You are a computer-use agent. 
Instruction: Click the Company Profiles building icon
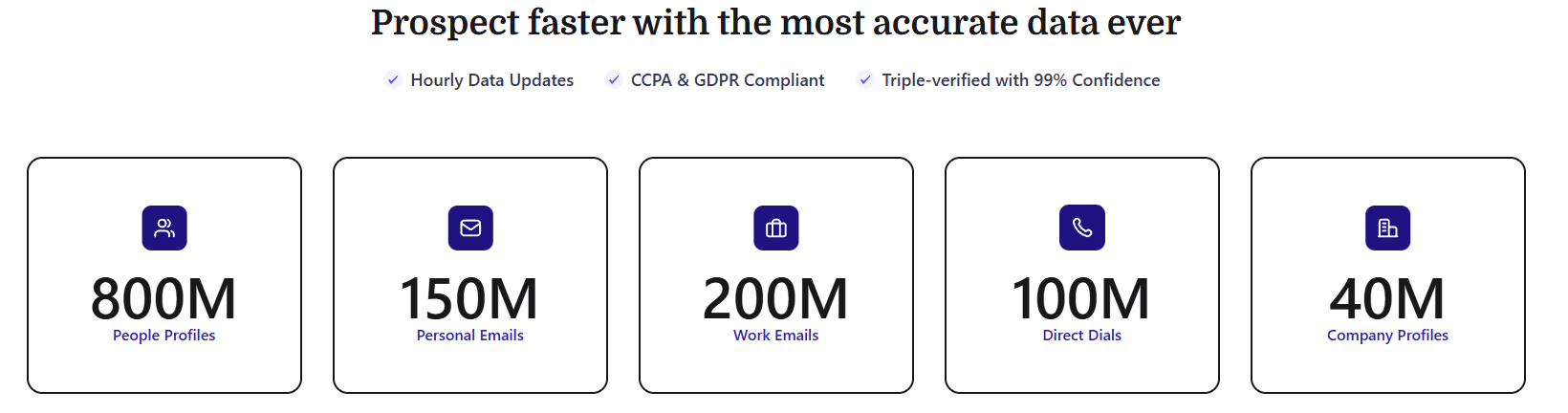(1387, 228)
